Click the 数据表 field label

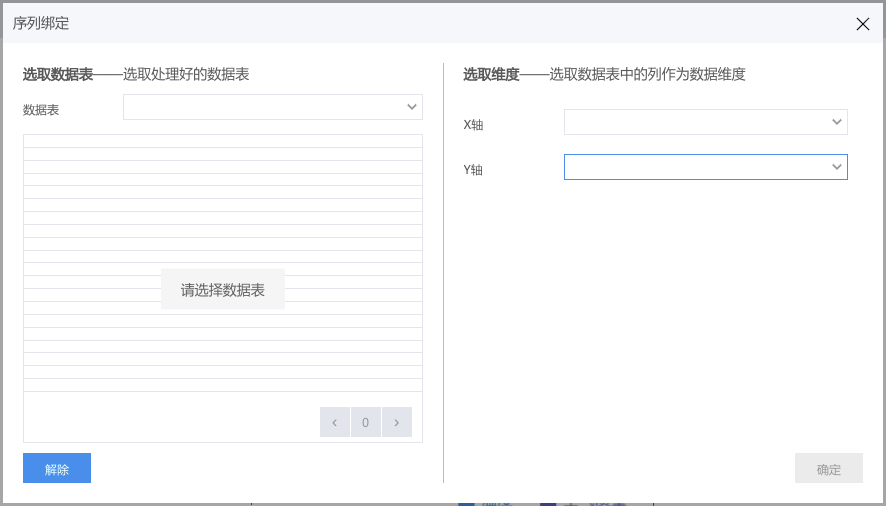(x=41, y=110)
